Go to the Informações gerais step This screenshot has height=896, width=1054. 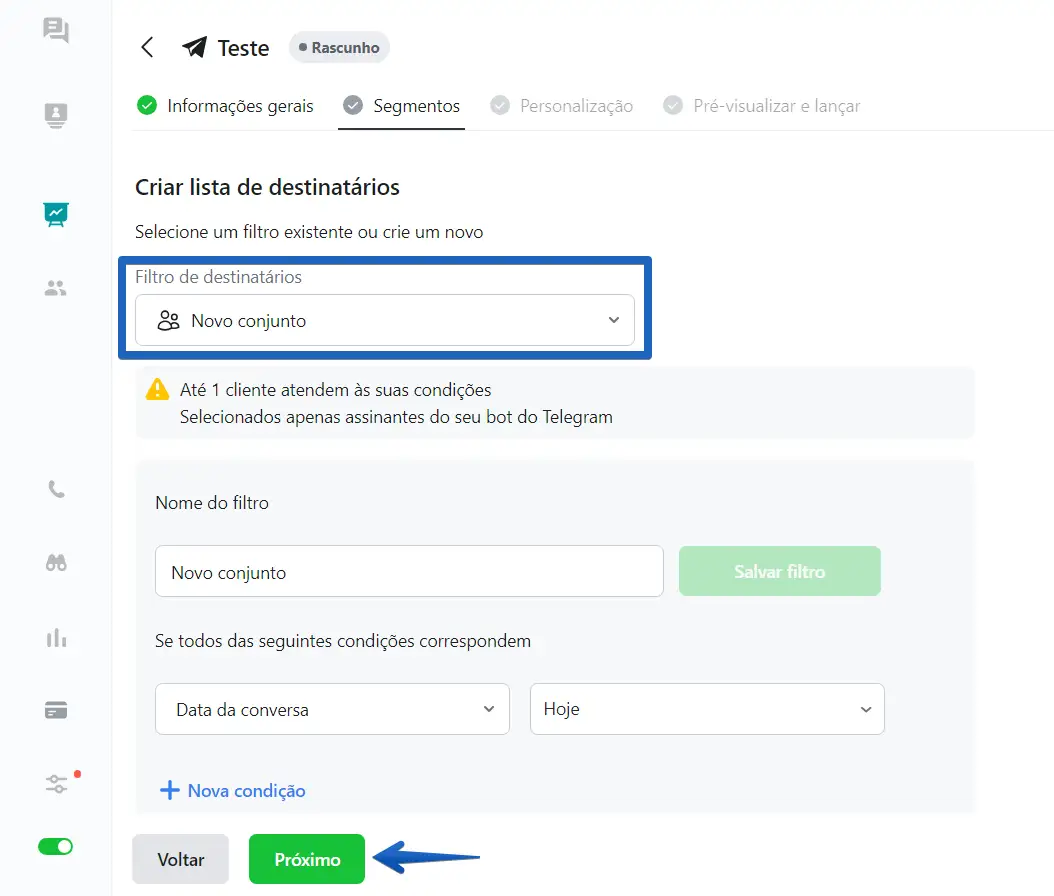226,106
